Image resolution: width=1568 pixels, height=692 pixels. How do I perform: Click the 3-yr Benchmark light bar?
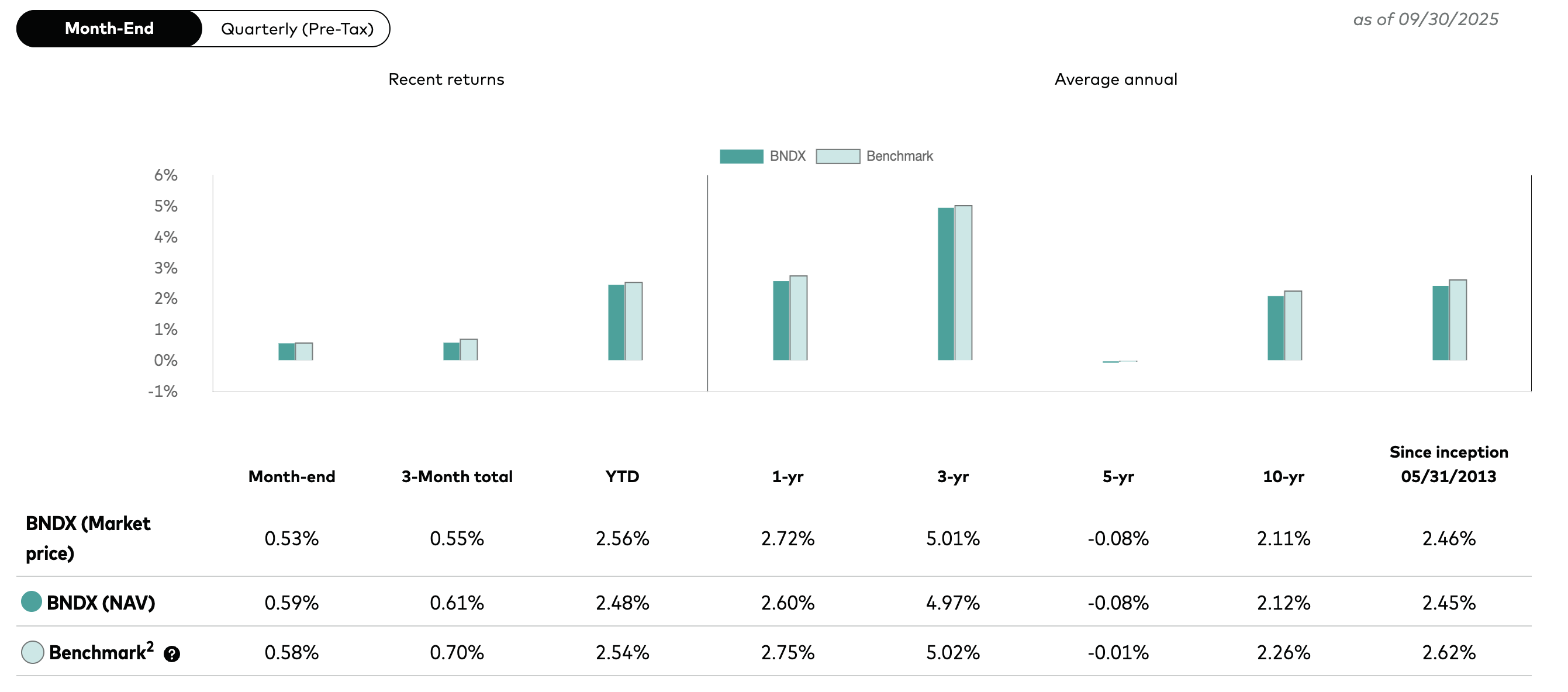(x=963, y=283)
